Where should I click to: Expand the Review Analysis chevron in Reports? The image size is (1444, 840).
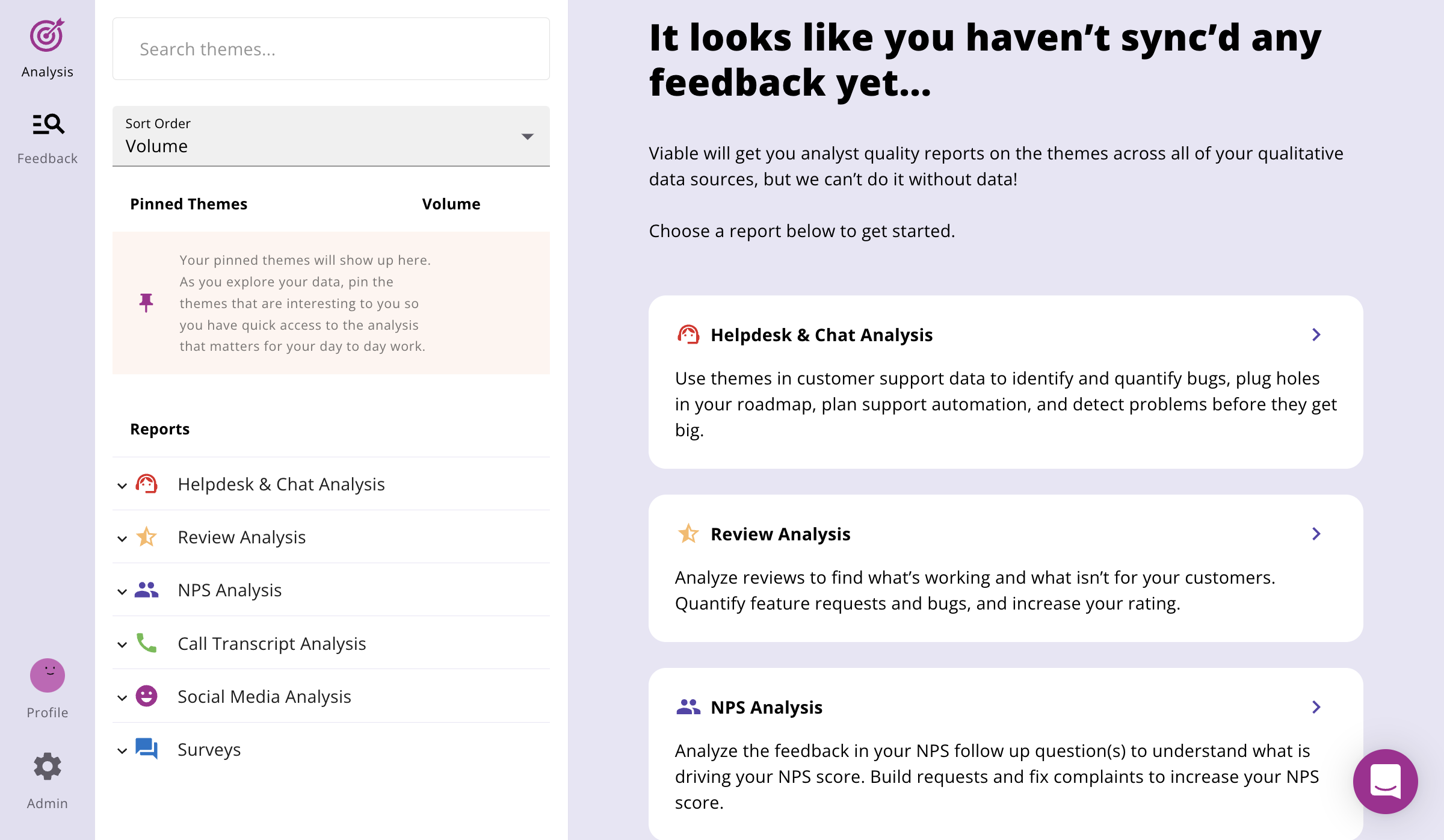(x=122, y=539)
